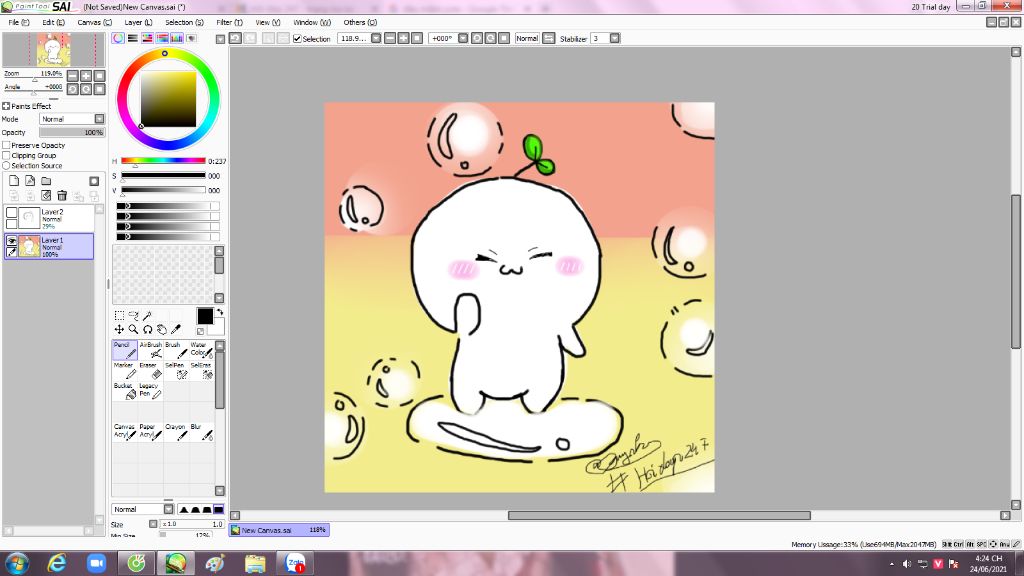Open the Stabilizer value dropdown
This screenshot has width=1024, height=576.
pyautogui.click(x=614, y=39)
